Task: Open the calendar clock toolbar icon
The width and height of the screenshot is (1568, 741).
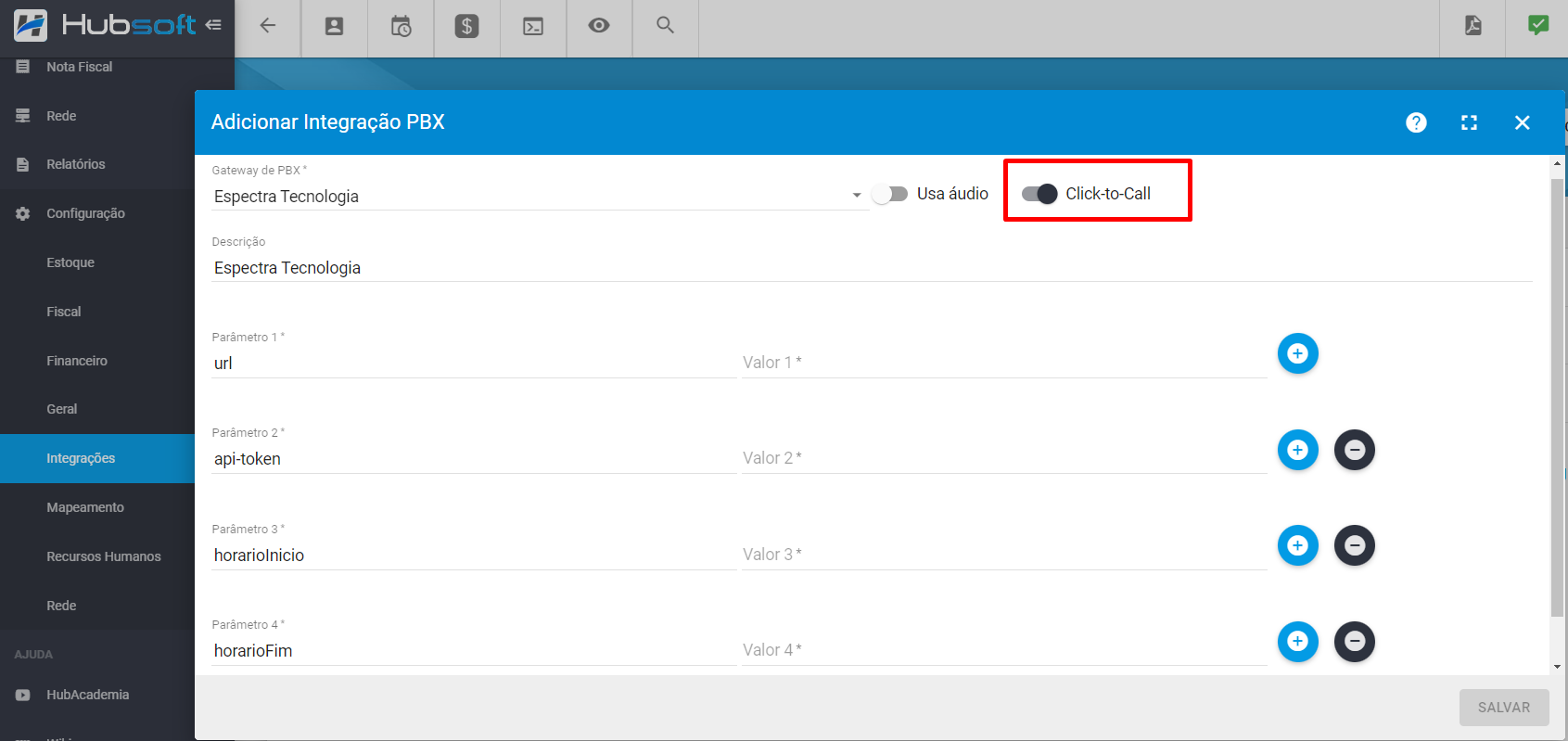Action: (401, 26)
